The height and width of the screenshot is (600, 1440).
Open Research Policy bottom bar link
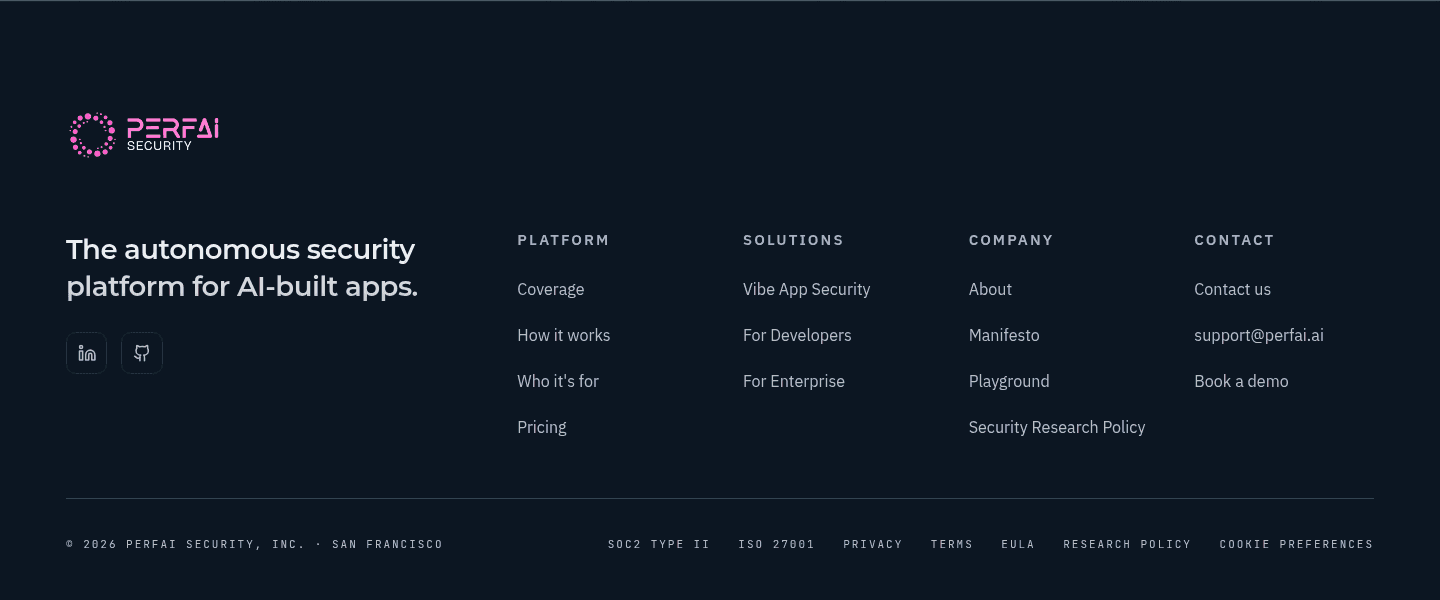(x=1127, y=544)
